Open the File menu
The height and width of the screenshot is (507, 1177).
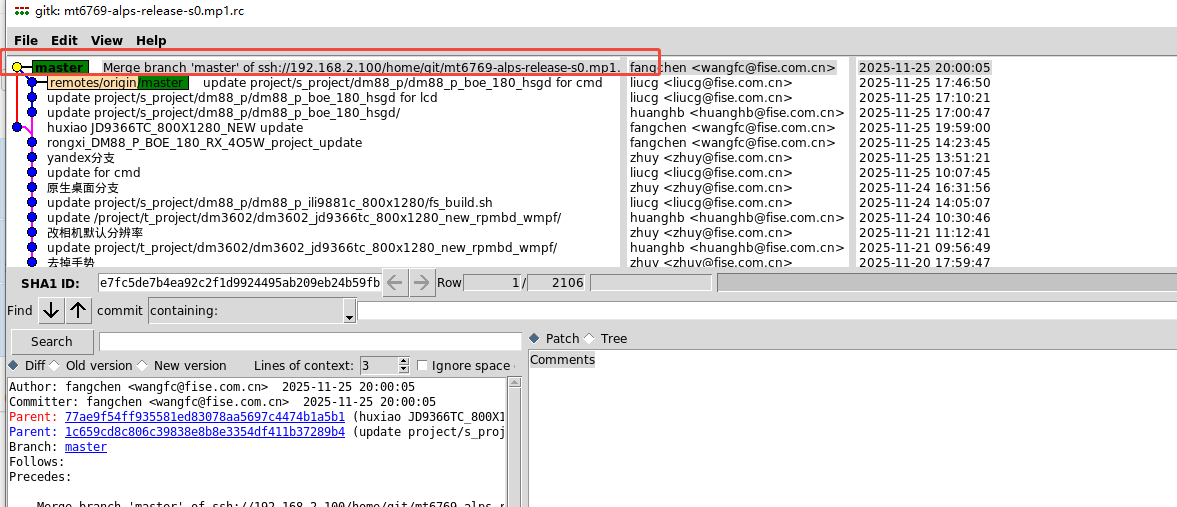click(26, 41)
